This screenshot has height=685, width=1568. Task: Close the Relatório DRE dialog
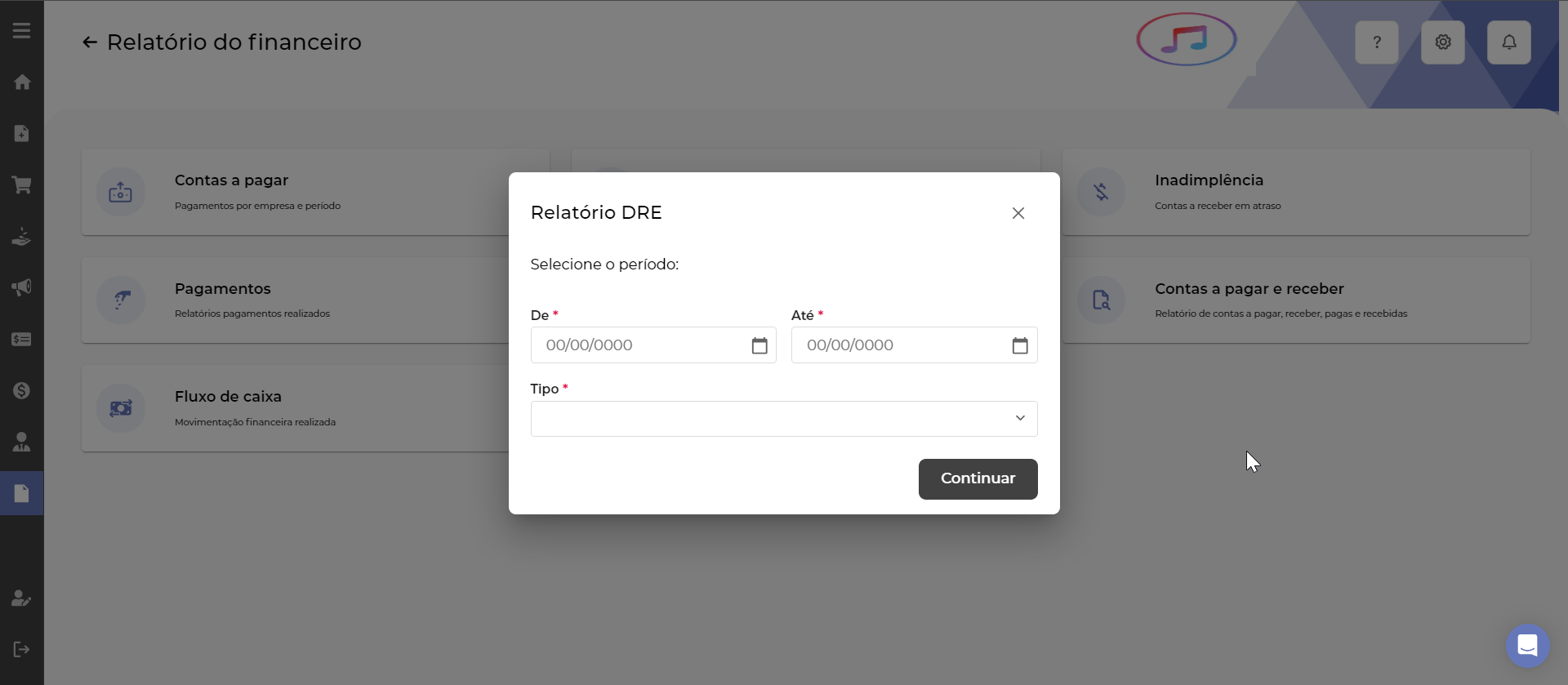(x=1018, y=213)
